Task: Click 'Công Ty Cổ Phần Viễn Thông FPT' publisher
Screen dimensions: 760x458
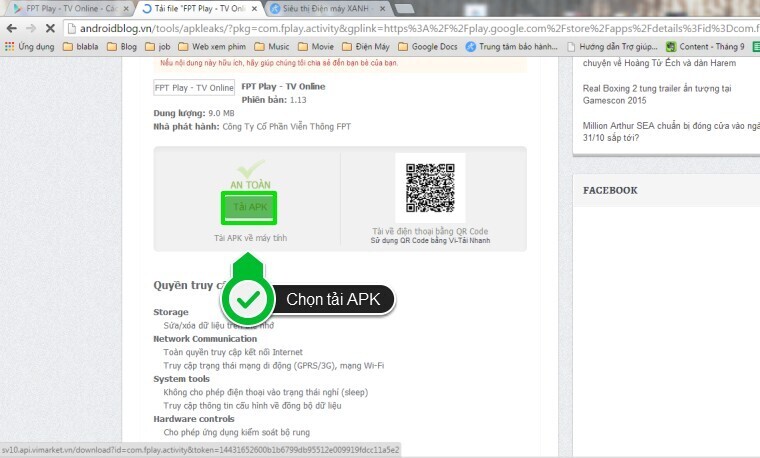Action: tap(286, 126)
